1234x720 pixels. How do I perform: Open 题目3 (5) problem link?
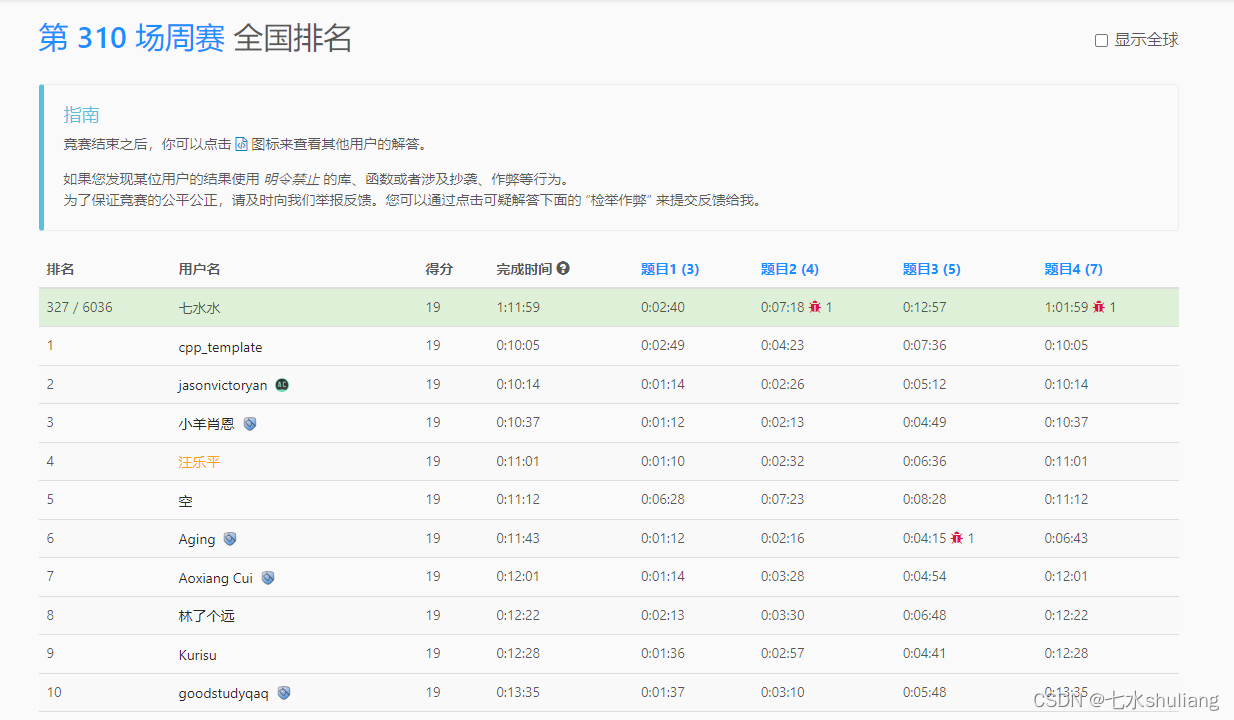point(932,269)
